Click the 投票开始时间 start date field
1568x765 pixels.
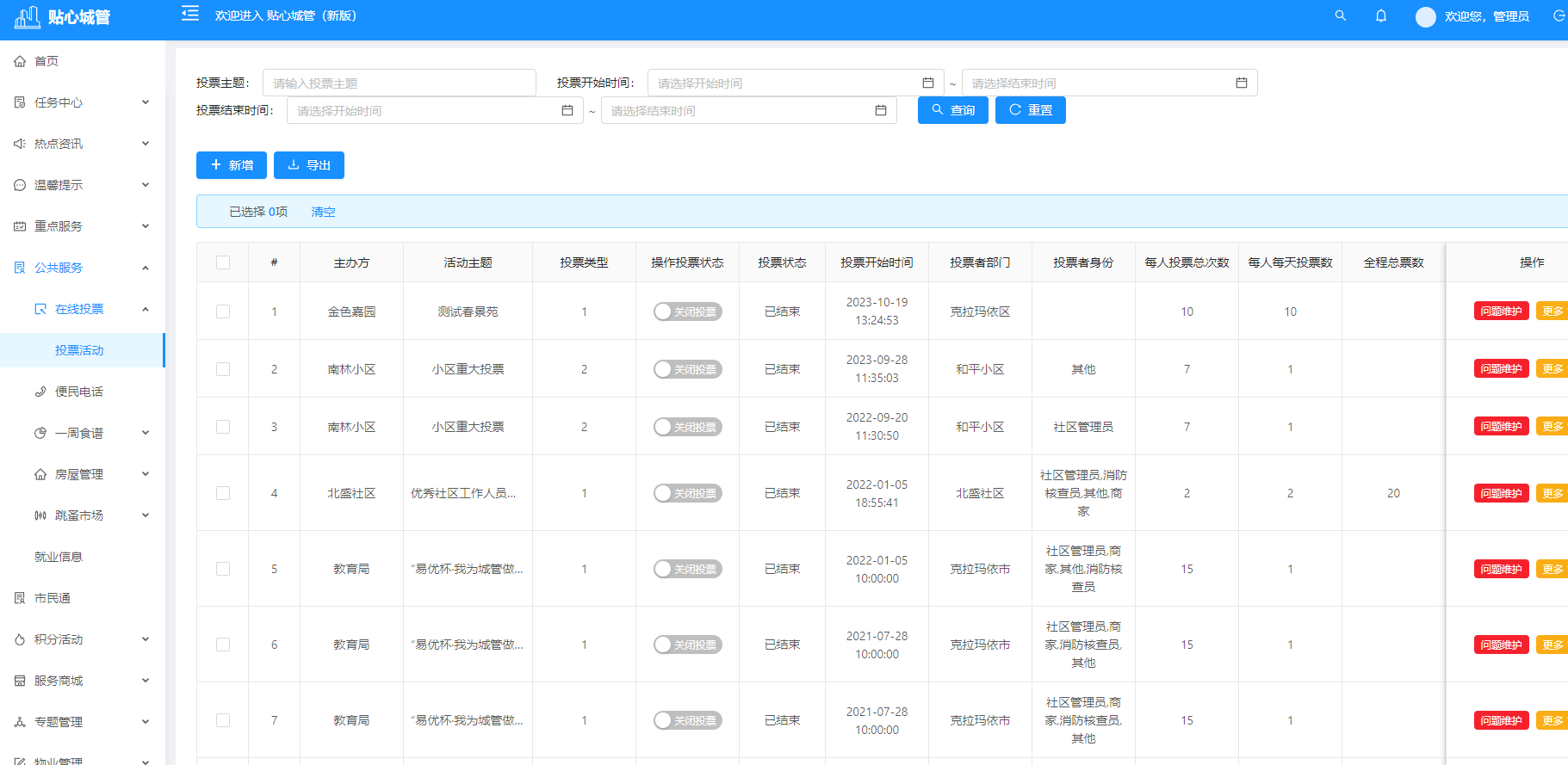796,83
